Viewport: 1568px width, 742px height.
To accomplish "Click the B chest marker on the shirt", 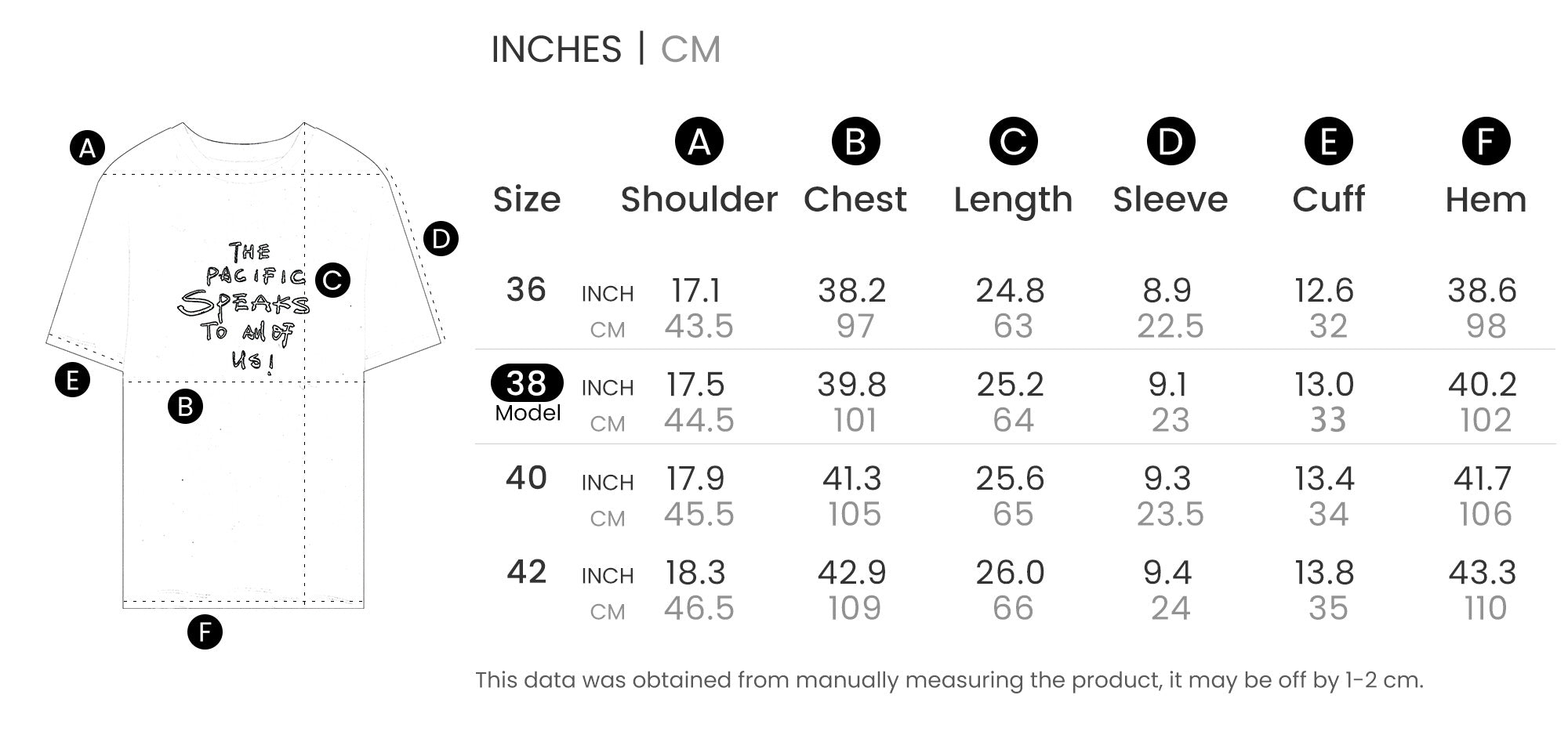I will (x=185, y=407).
